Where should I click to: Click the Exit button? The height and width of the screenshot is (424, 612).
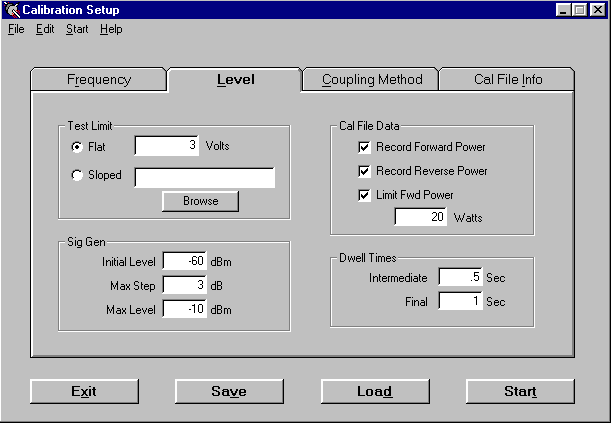(84, 391)
